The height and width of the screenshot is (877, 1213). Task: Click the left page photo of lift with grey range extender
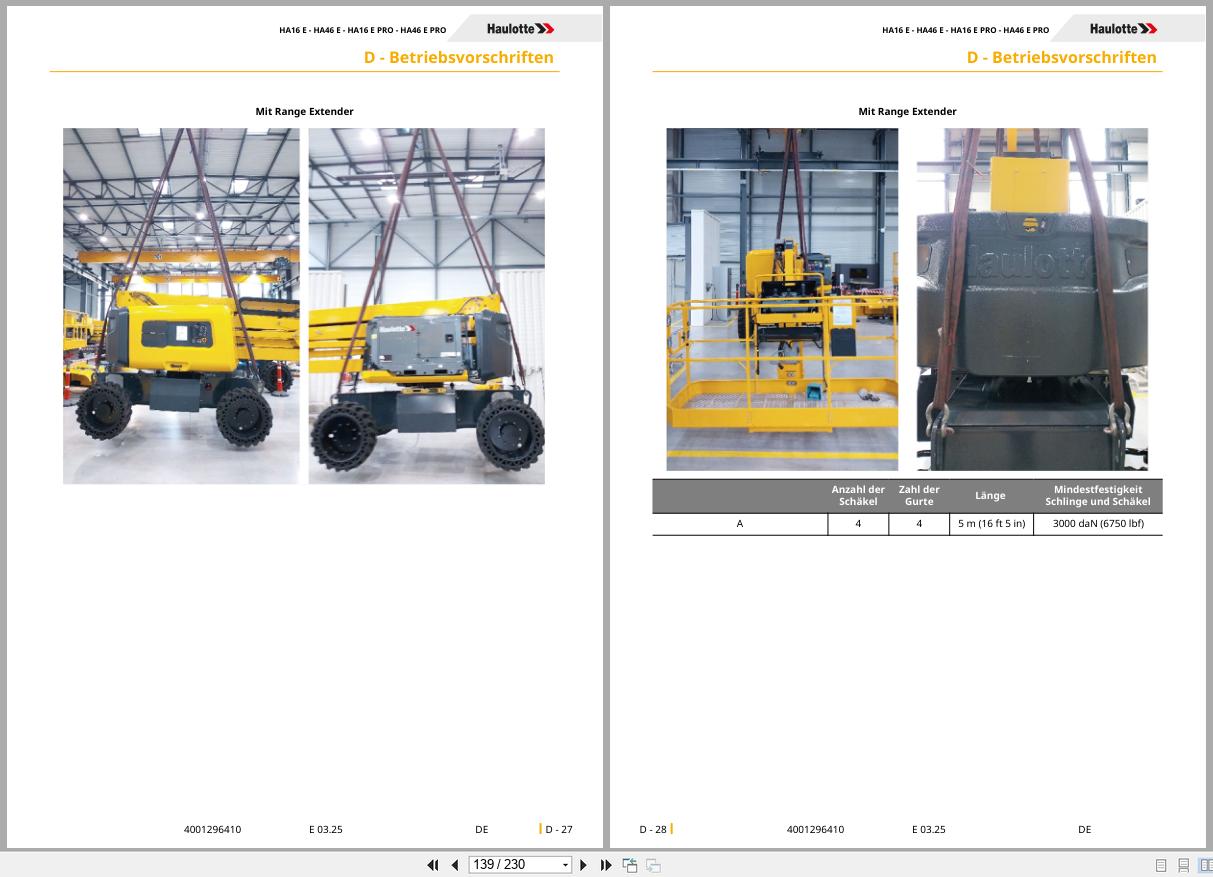427,306
